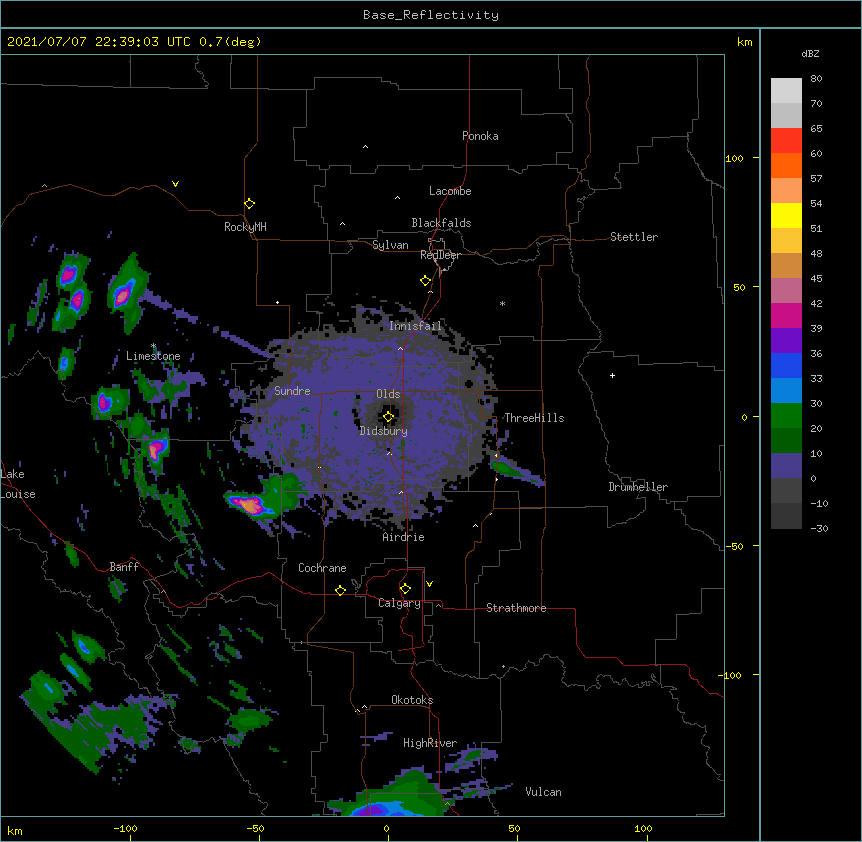Click the Sundre label
Viewport: 862px width, 842px height.
tap(292, 391)
